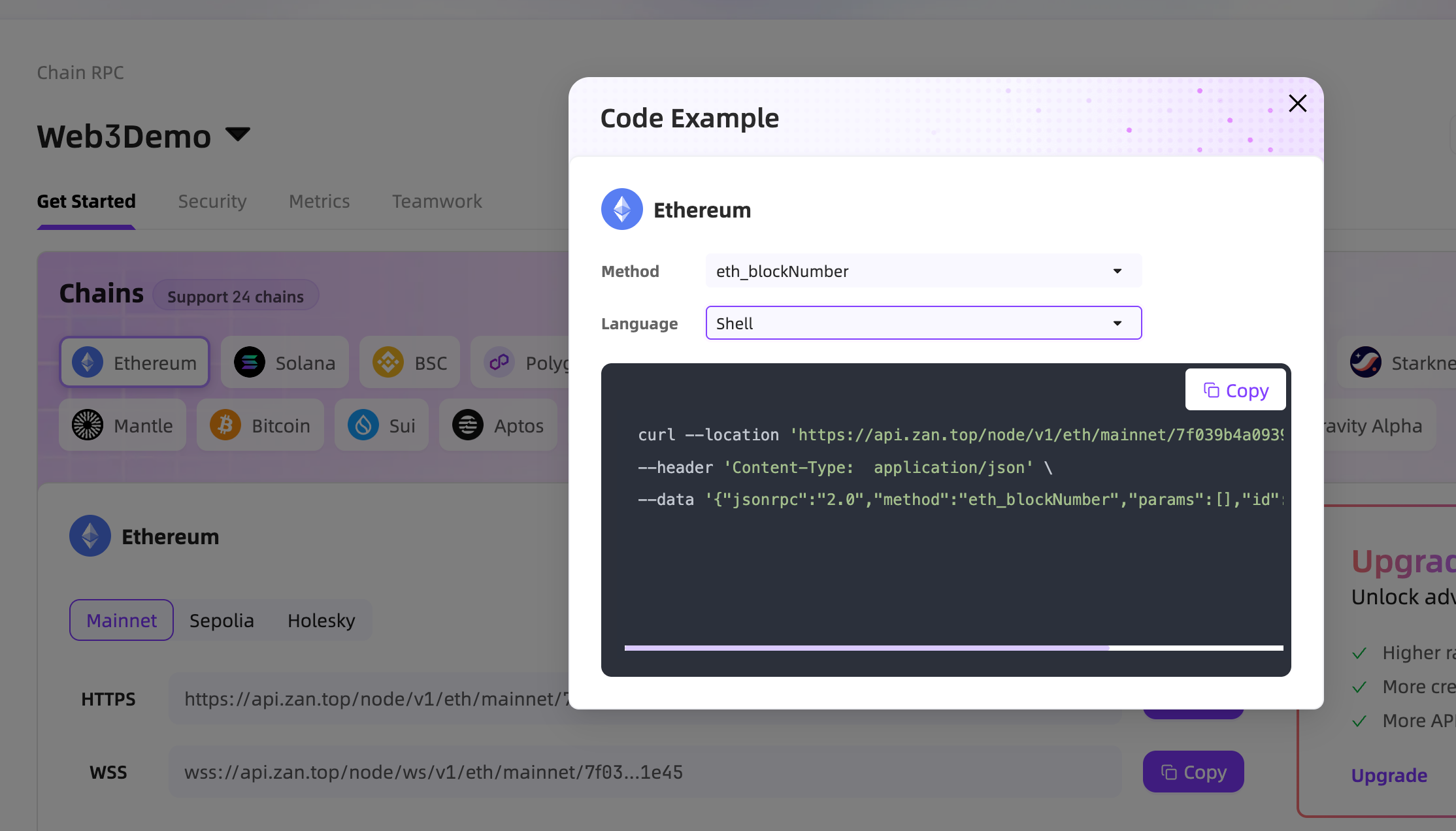
Task: Select the Solana chain
Action: click(x=284, y=362)
